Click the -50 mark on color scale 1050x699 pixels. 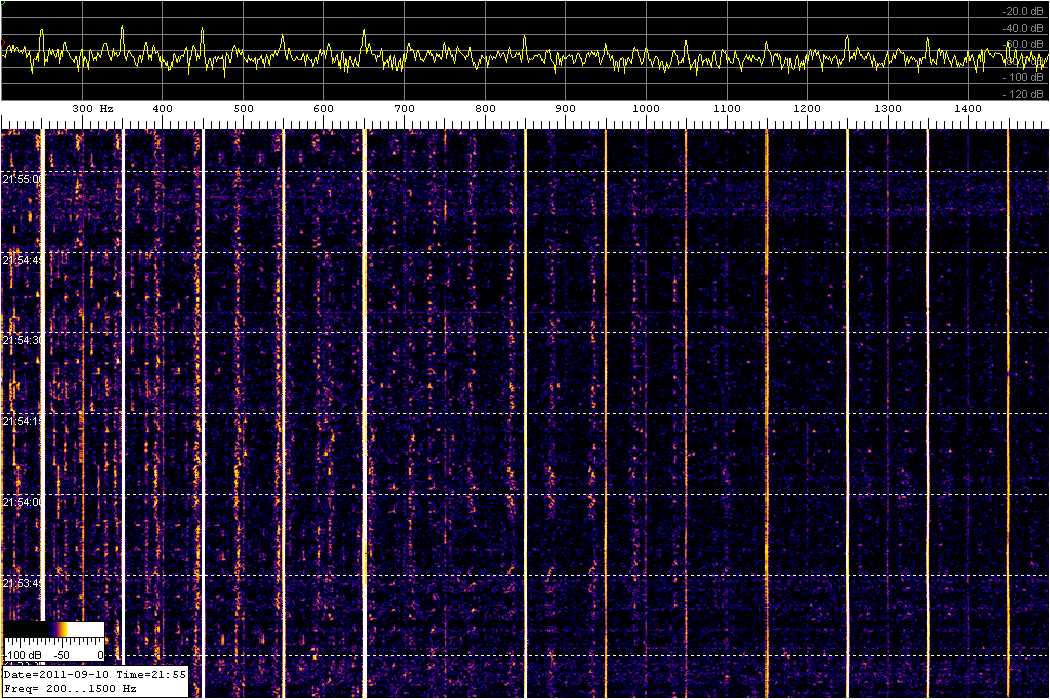(59, 655)
